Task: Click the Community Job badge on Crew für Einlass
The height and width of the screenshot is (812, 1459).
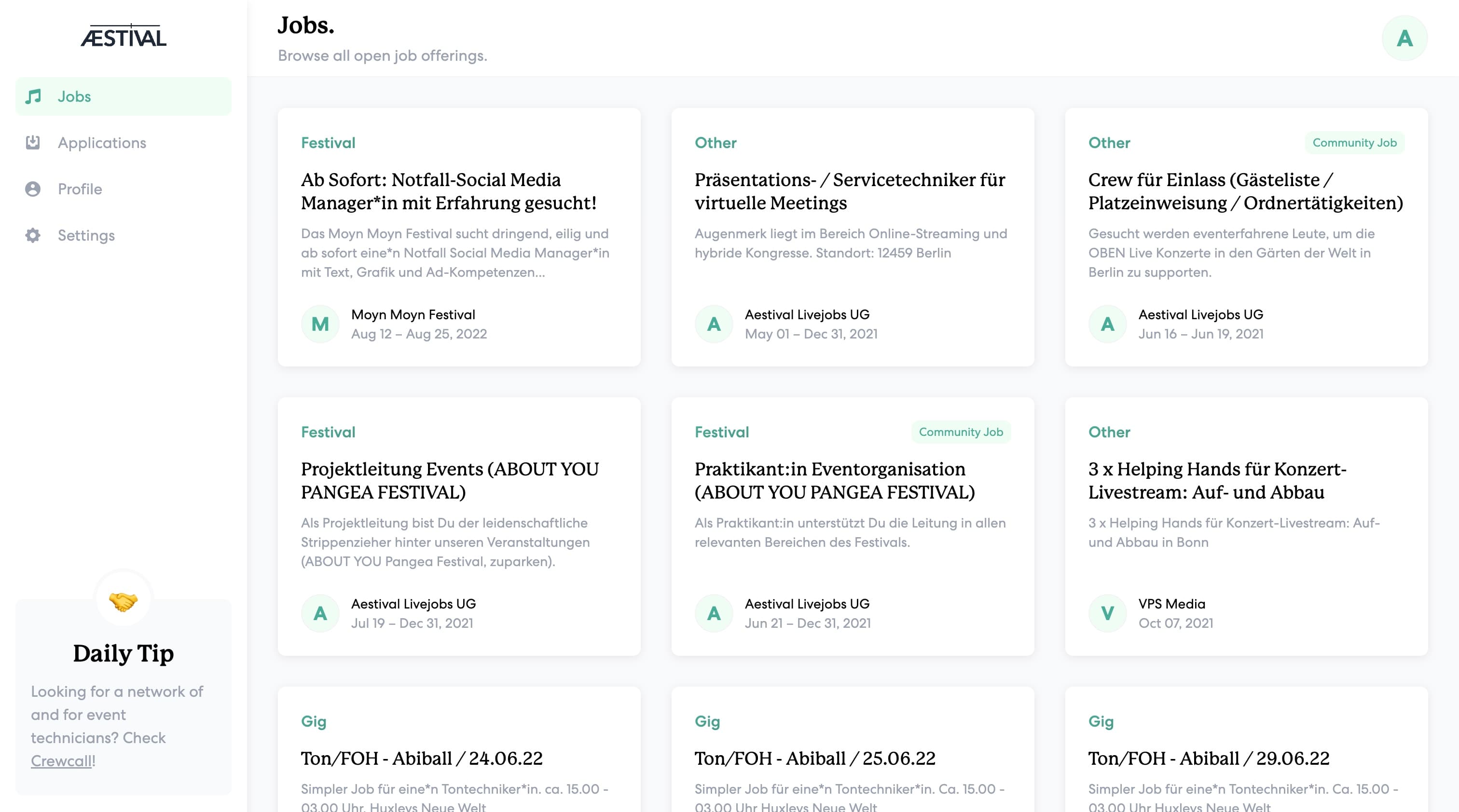Action: 1354,143
